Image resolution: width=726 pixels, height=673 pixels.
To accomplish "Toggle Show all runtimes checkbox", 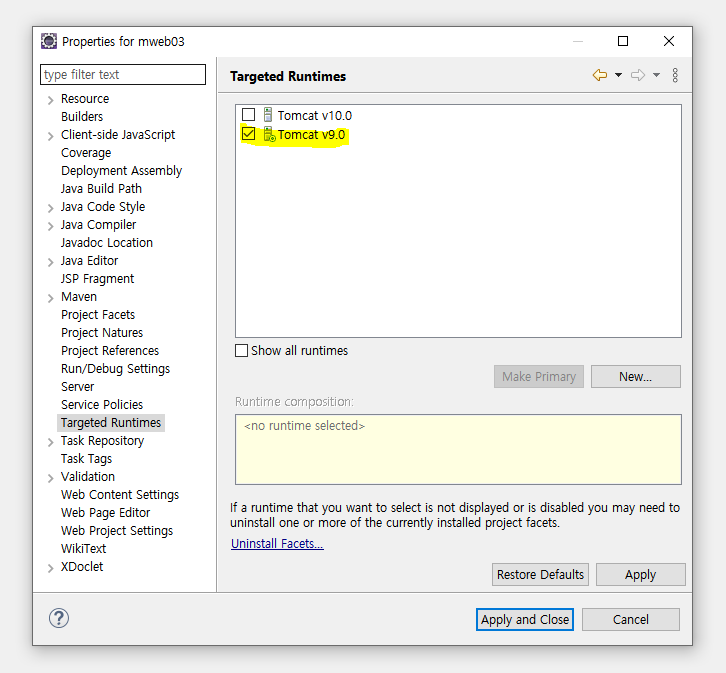I will point(241,350).
